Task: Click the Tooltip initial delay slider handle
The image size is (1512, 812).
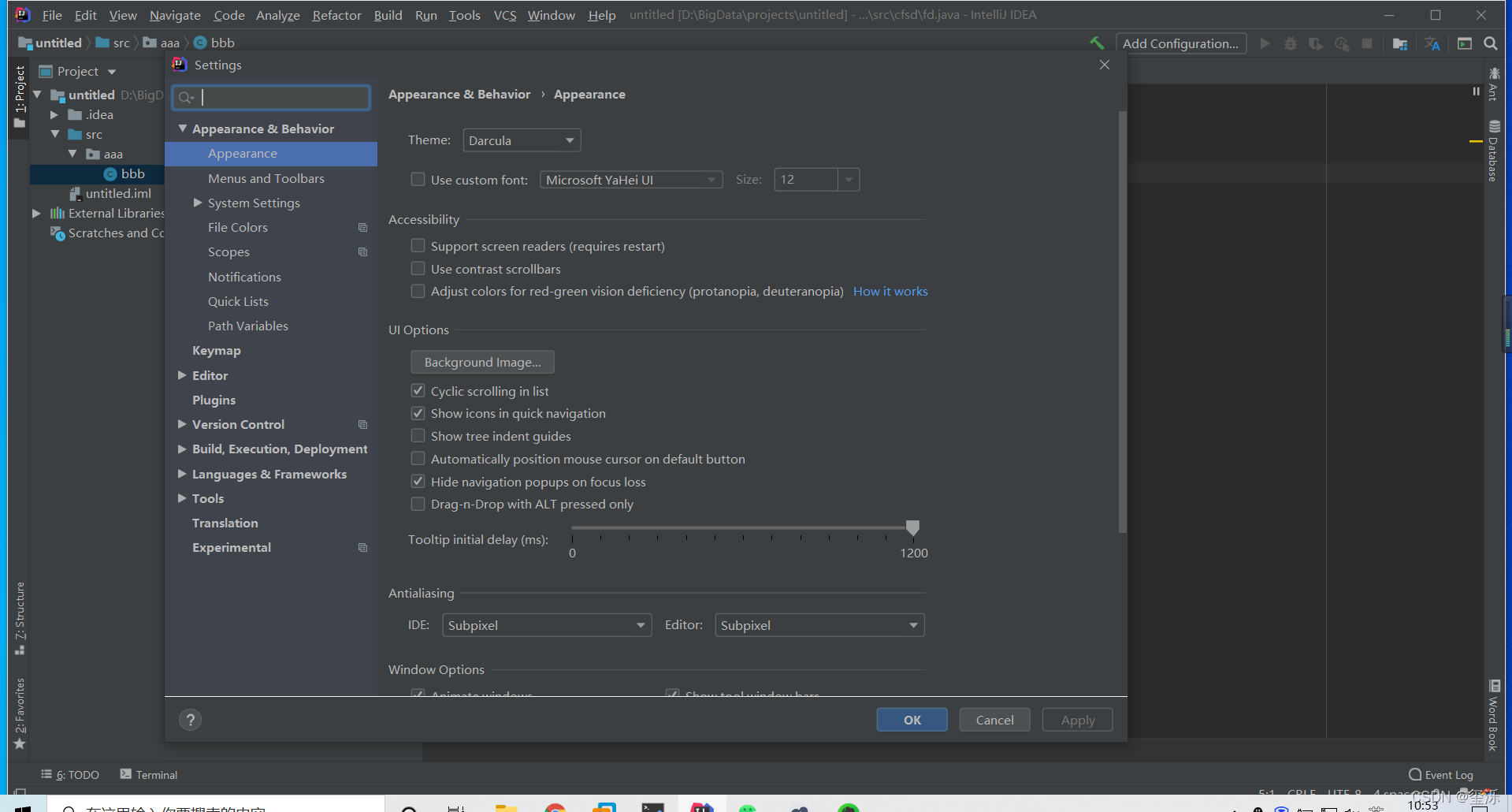Action: pos(912,528)
